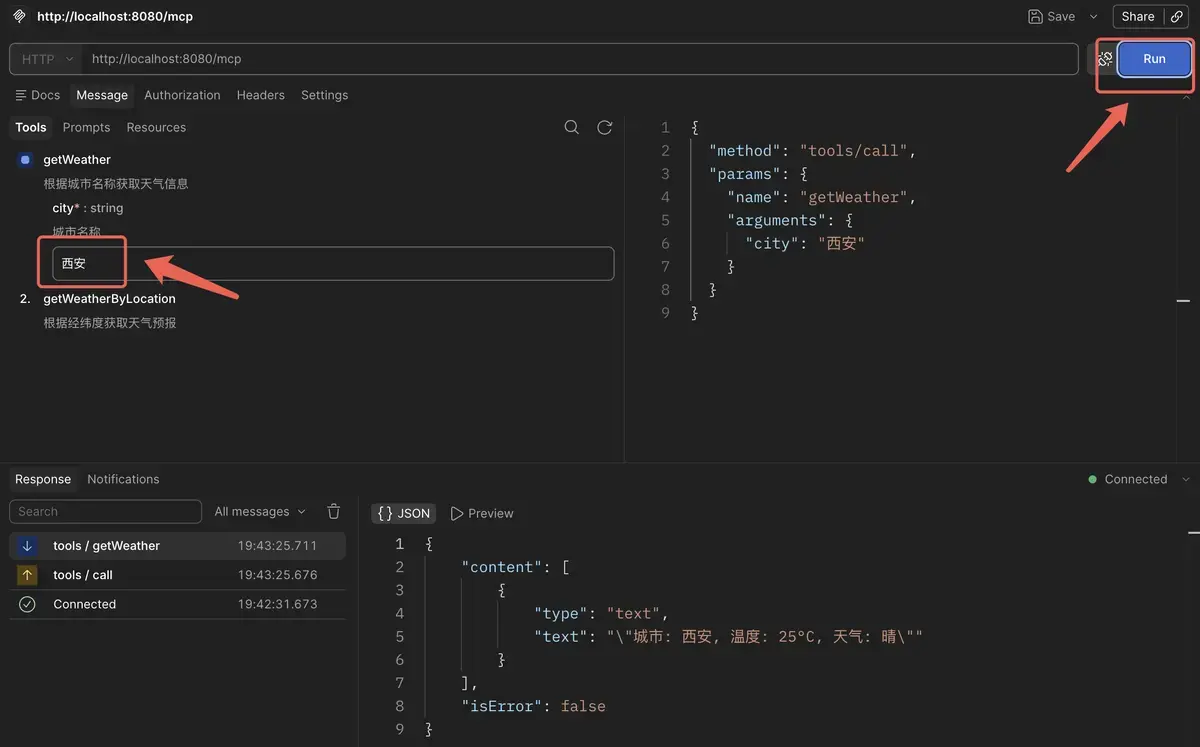This screenshot has height=747, width=1200.
Task: Switch to the Prompts tab
Action: 86,127
